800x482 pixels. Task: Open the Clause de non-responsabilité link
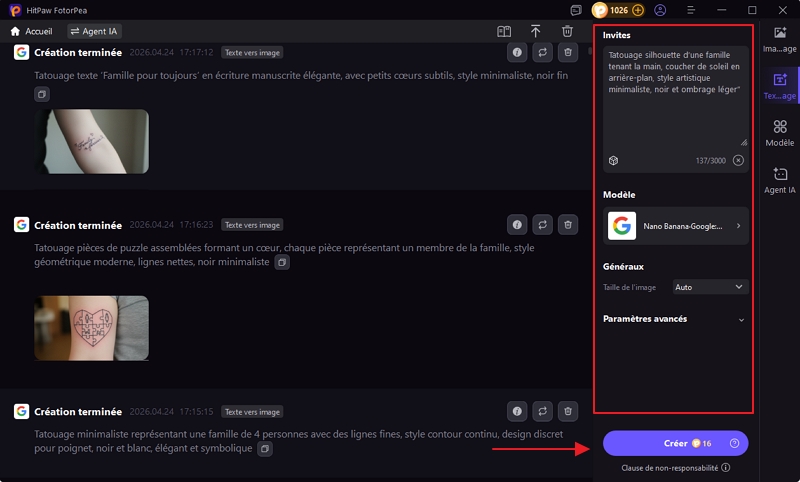[675, 467]
